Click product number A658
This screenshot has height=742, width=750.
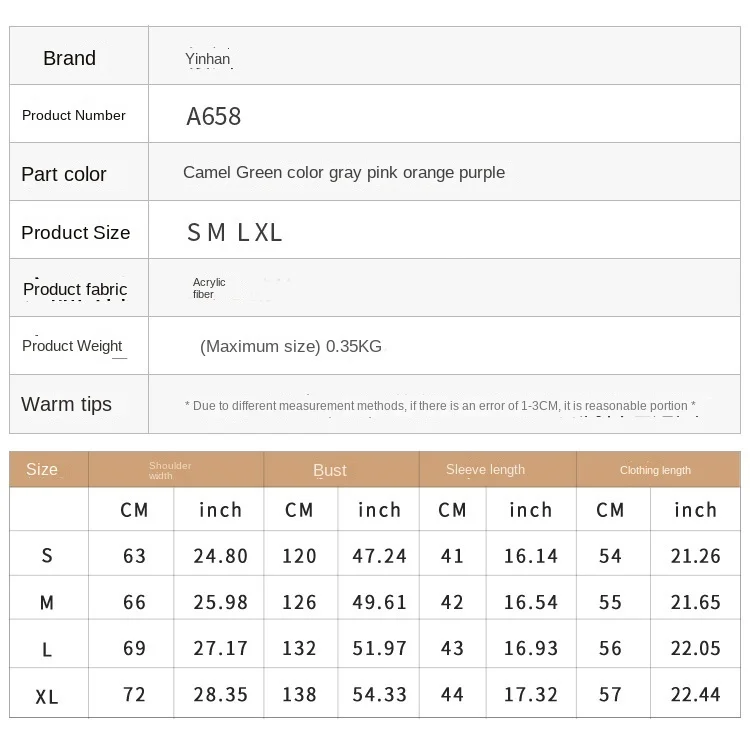coord(214,116)
